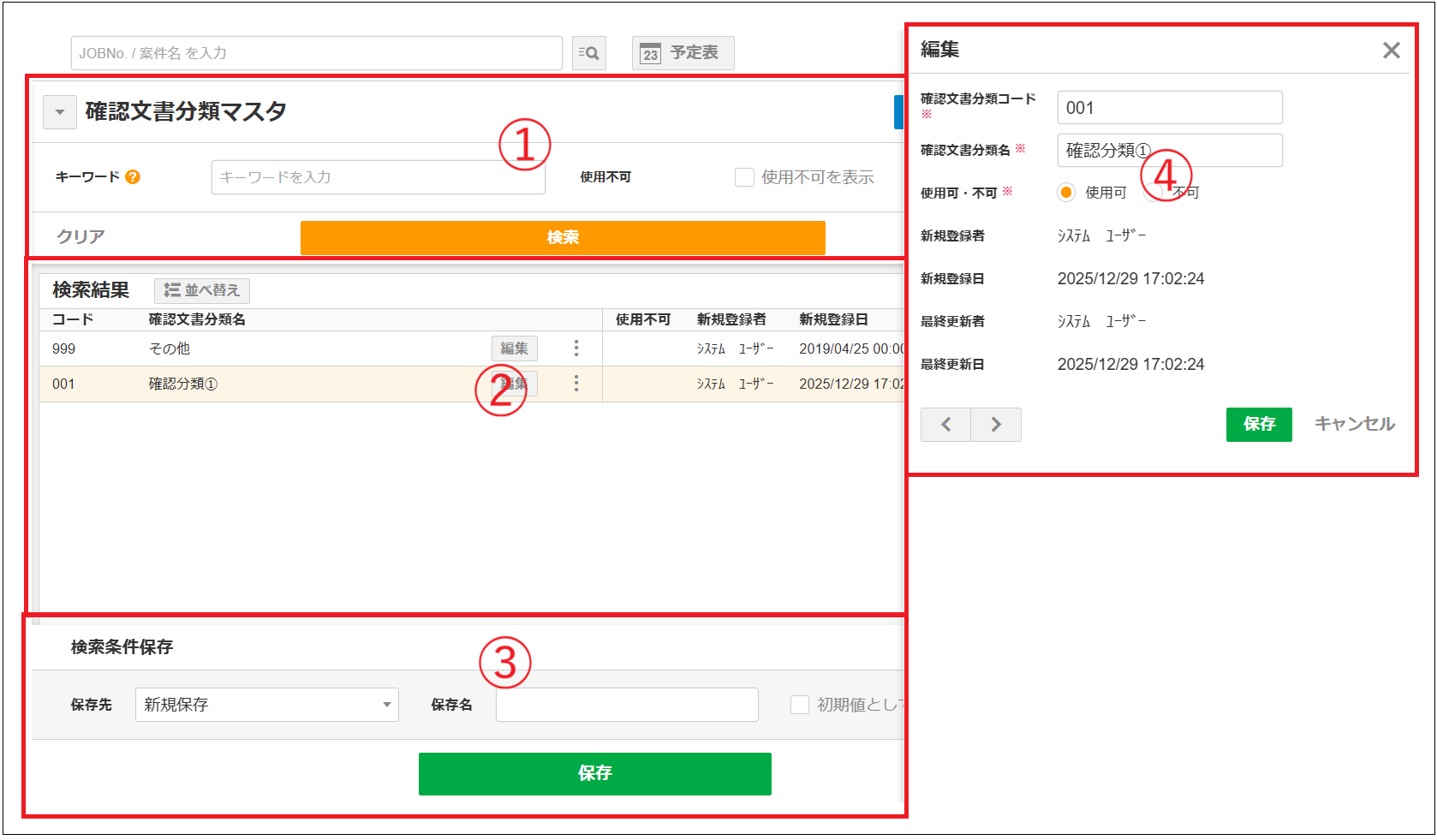Viewport: 1437px width, 840px height.
Task: Click the コード column header
Action: click(x=73, y=319)
